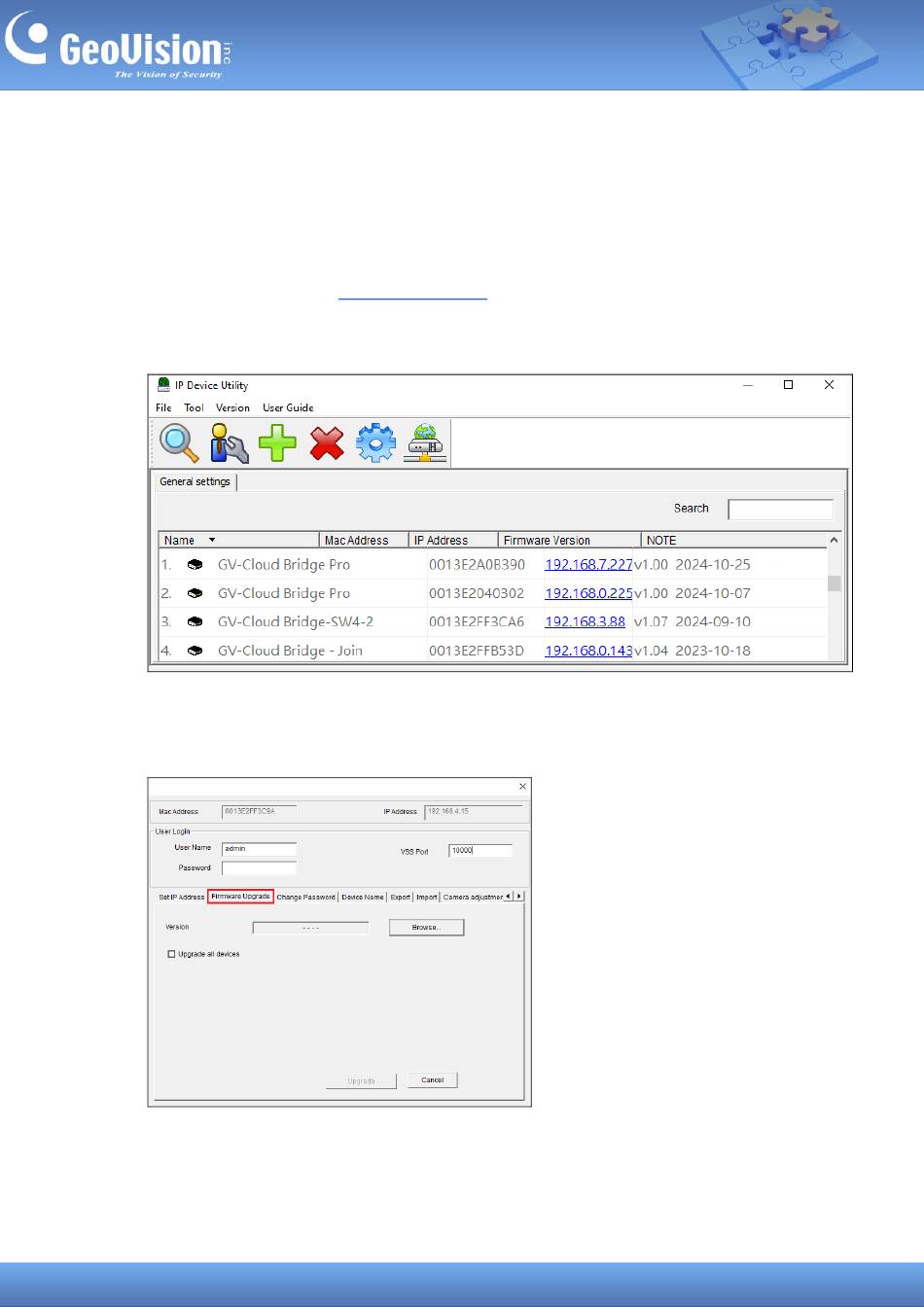The image size is (924, 1307).
Task: Click the MAC address 0013E2FFB53D
Action: coord(477,651)
